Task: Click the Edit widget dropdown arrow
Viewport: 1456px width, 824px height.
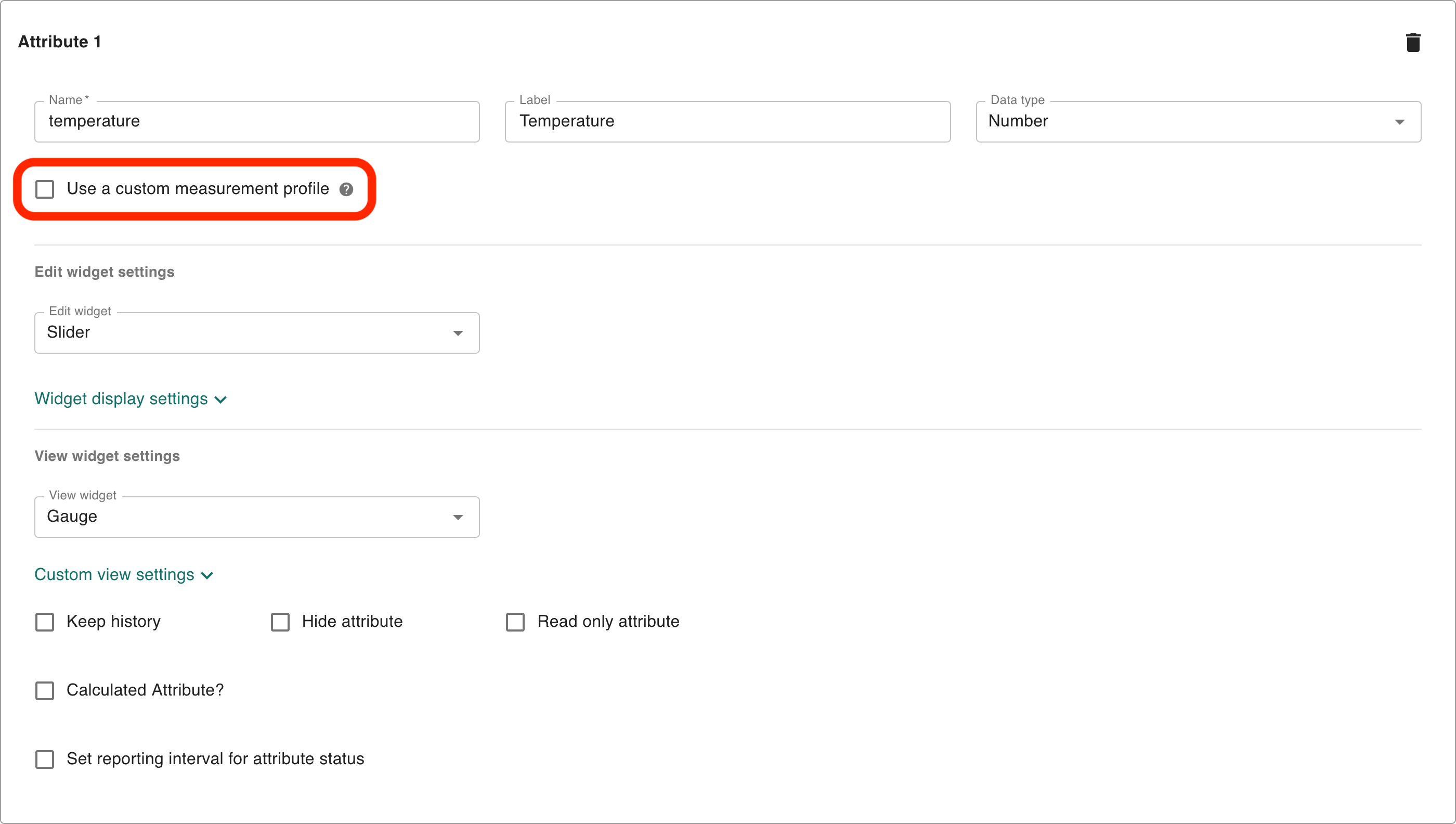Action: (458, 333)
